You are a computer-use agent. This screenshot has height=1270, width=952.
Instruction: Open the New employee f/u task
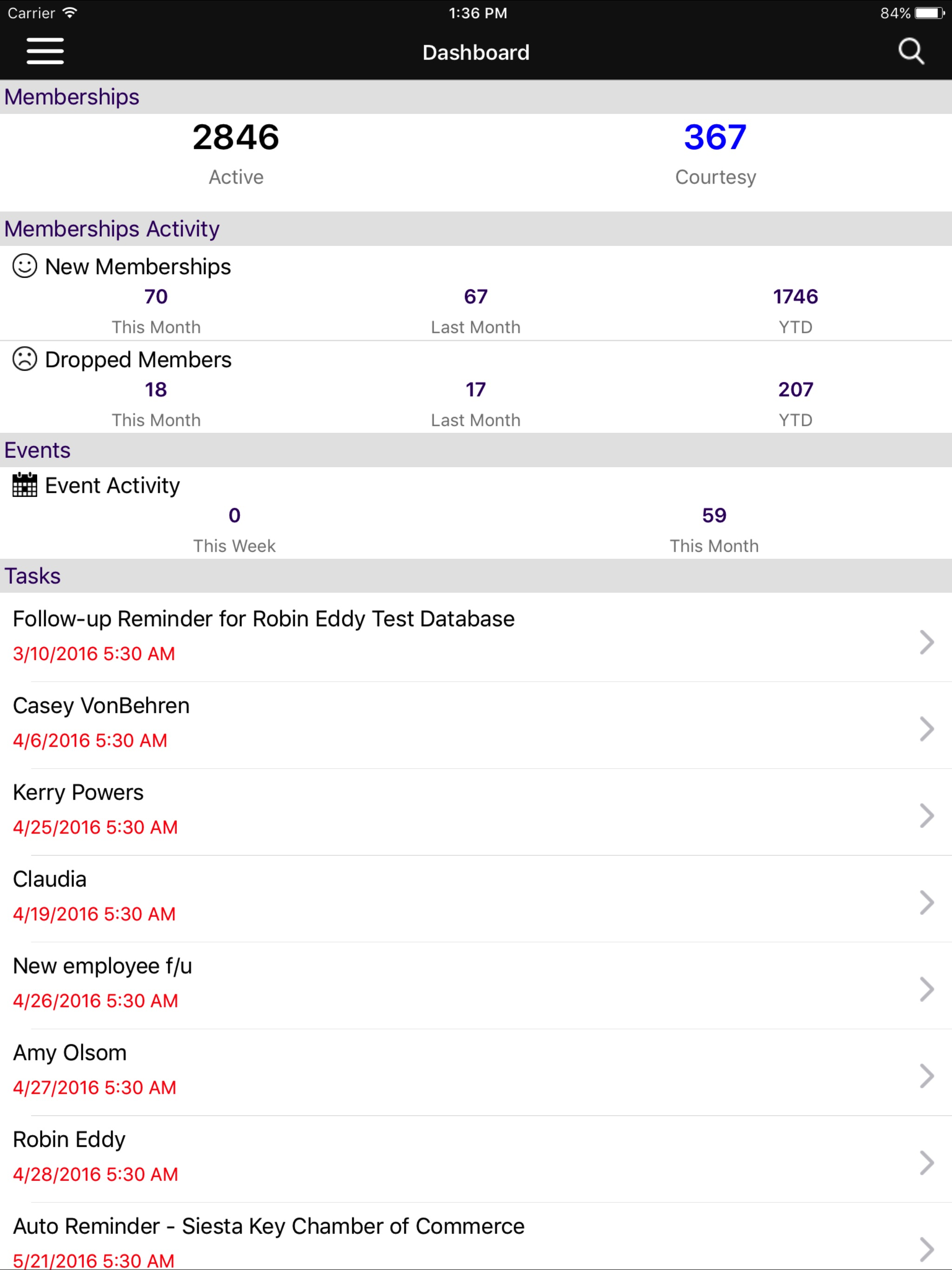476,986
